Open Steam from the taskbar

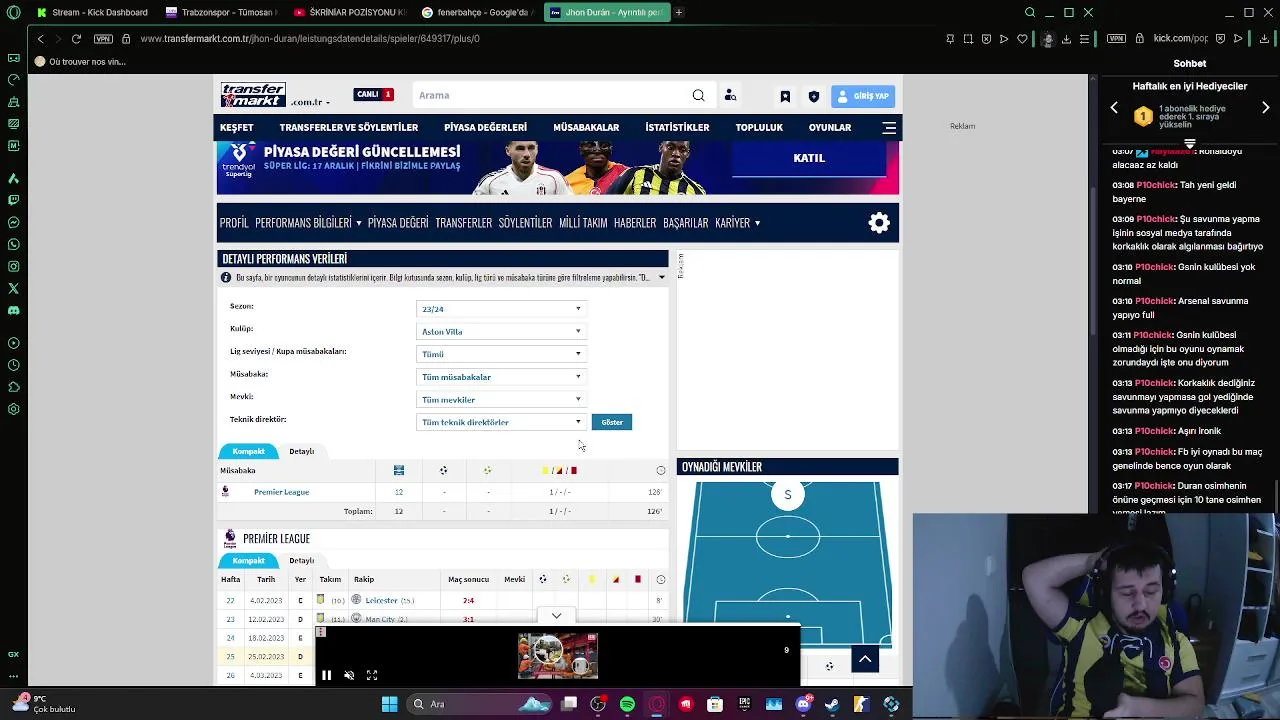point(831,704)
